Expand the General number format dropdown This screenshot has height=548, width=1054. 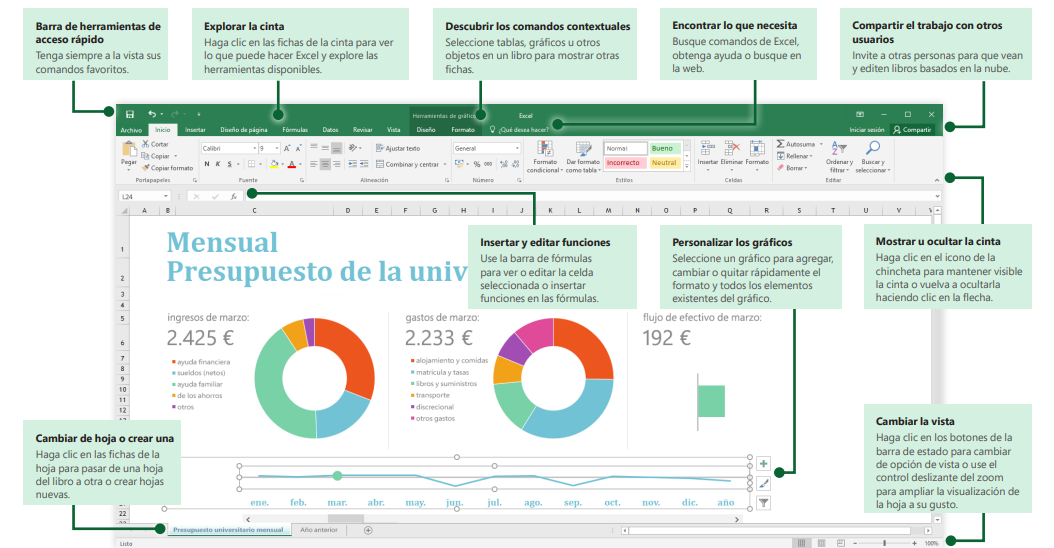click(x=487, y=148)
